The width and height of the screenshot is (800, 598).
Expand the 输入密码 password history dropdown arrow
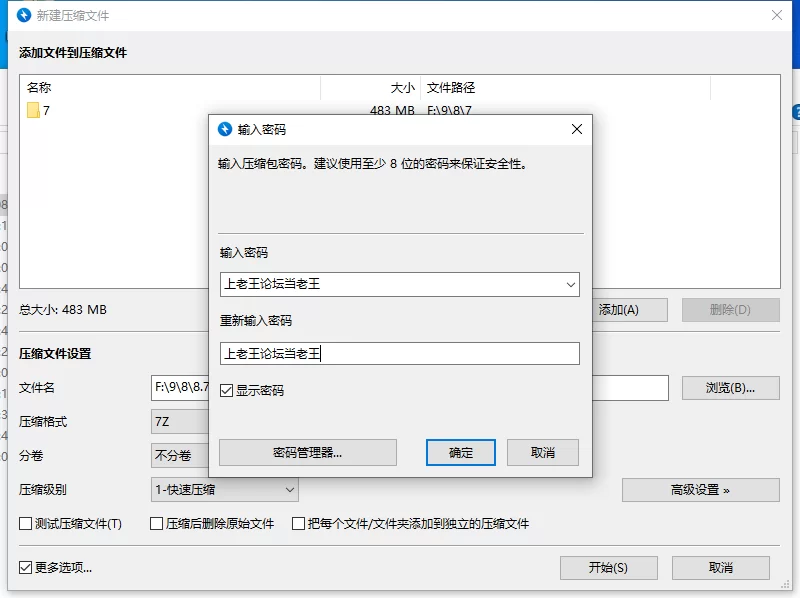point(570,285)
